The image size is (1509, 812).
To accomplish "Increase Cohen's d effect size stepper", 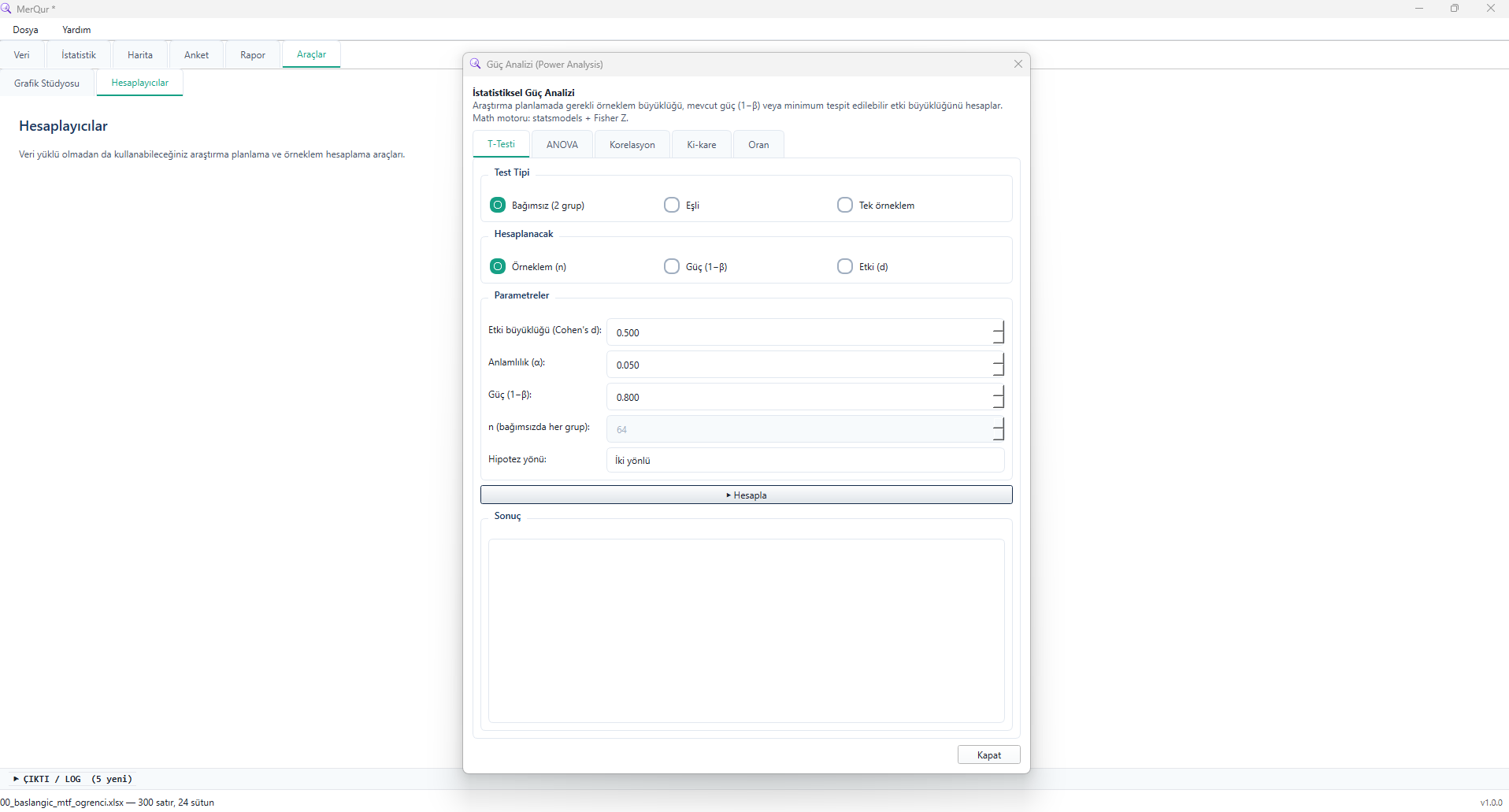I will click(x=999, y=325).
